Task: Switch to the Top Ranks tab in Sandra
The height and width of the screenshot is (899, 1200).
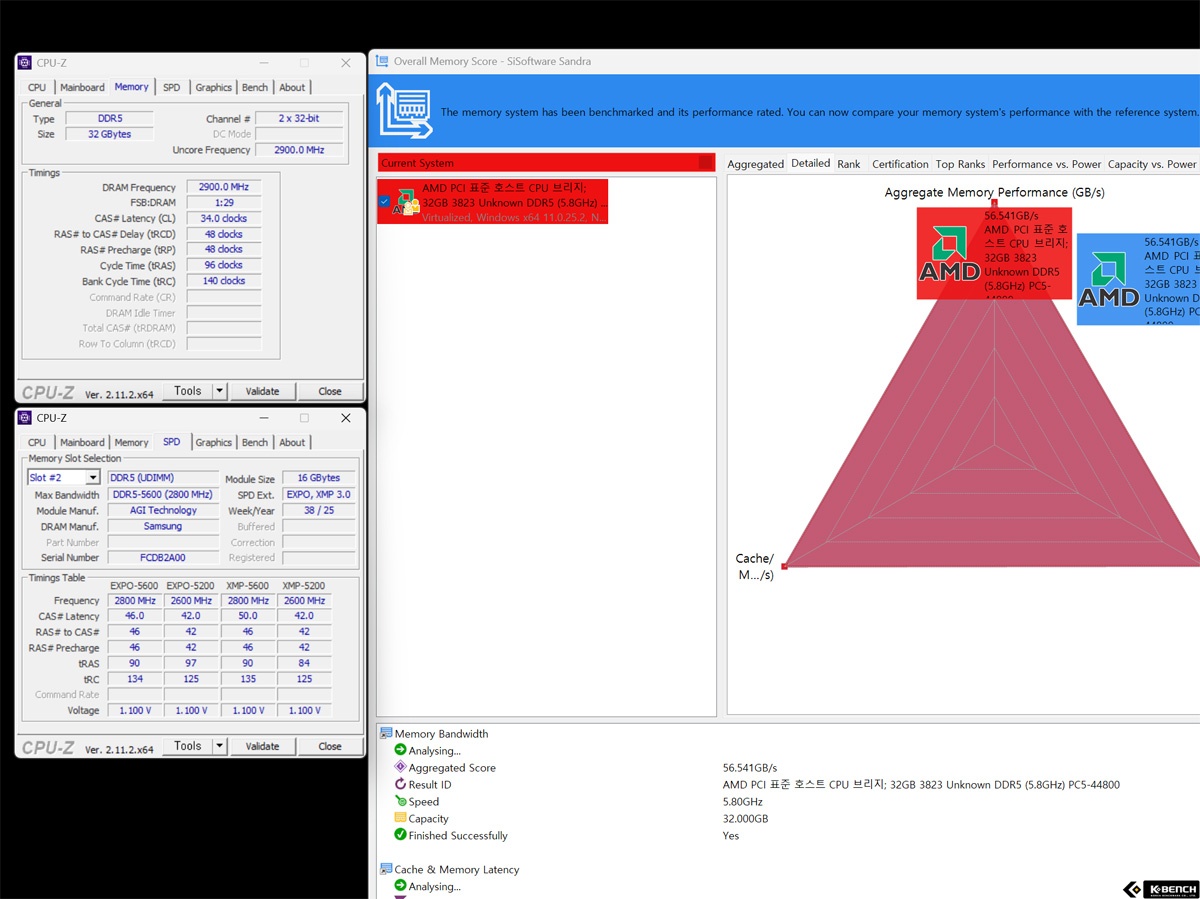Action: click(x=960, y=164)
